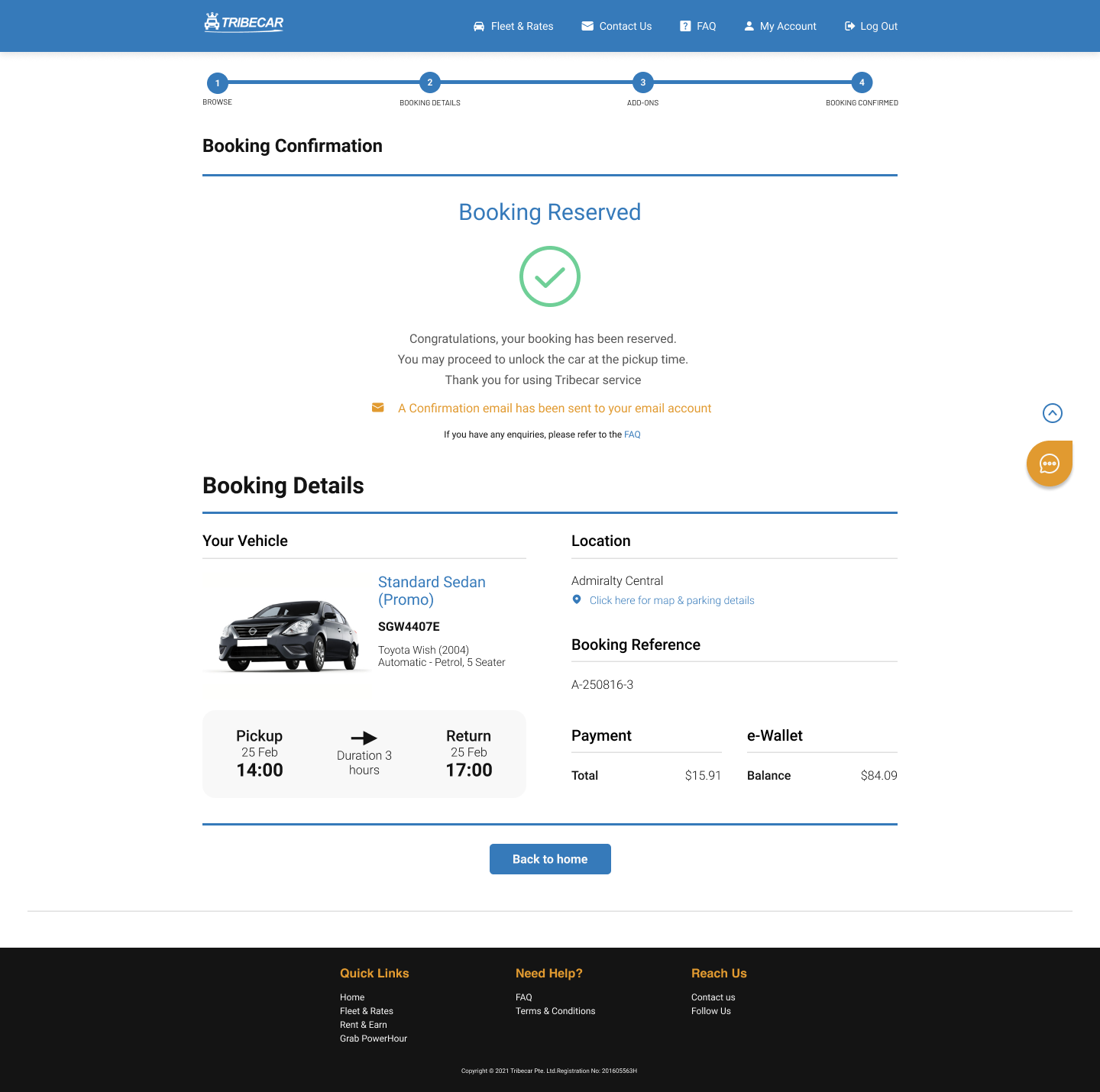Click the e-Wallet balance $84.09
The image size is (1100, 1092).
(879, 776)
